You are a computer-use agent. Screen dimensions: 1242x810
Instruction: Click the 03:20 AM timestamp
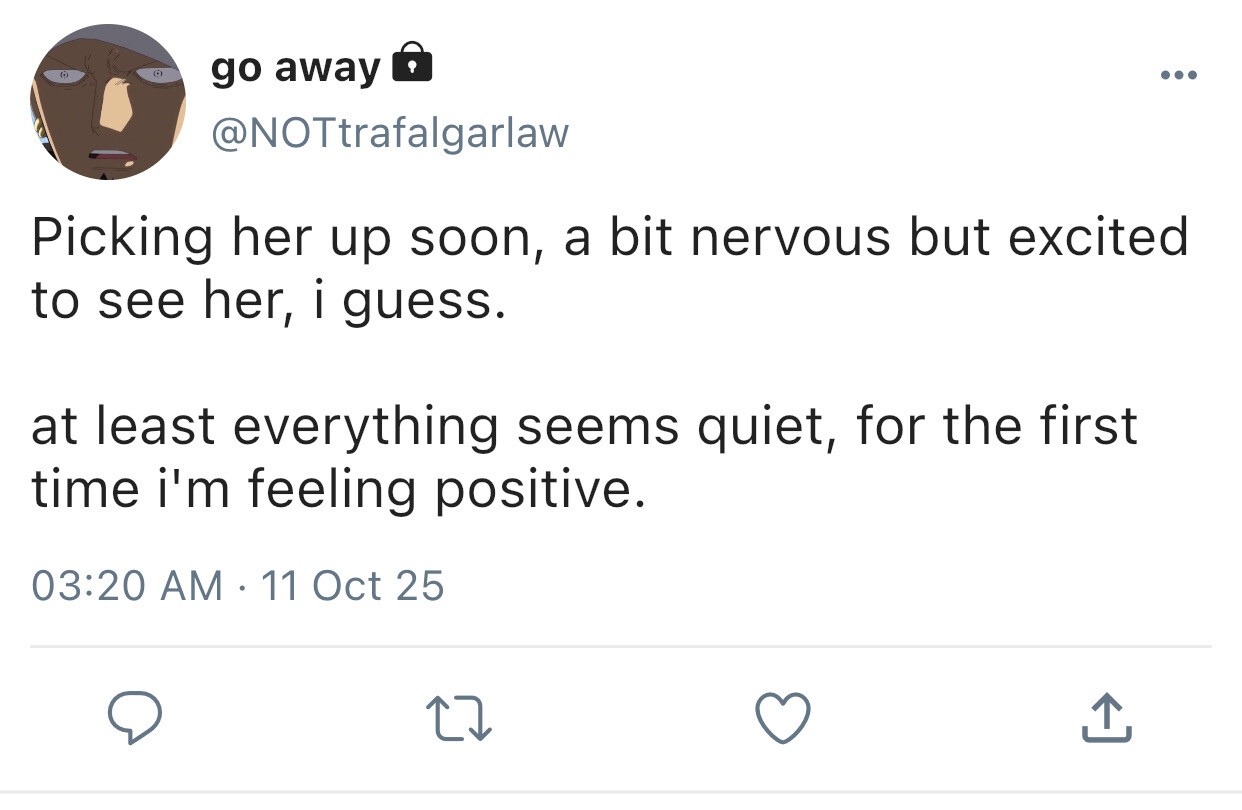[x=128, y=585]
